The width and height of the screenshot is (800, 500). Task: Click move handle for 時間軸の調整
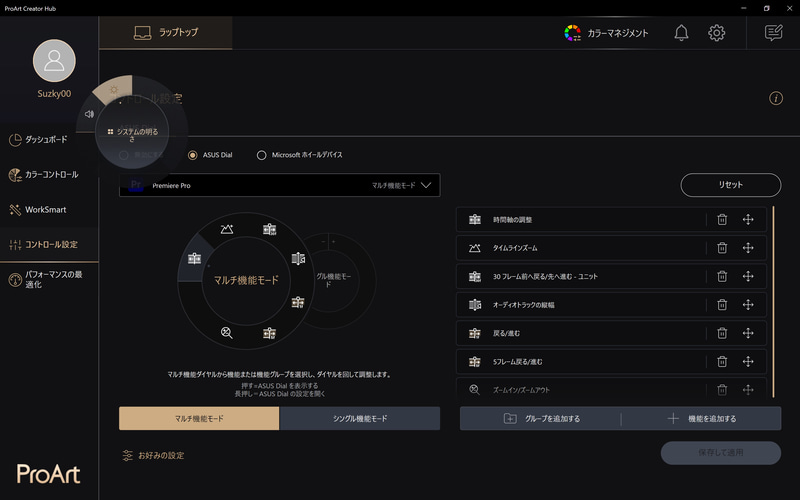coord(748,219)
